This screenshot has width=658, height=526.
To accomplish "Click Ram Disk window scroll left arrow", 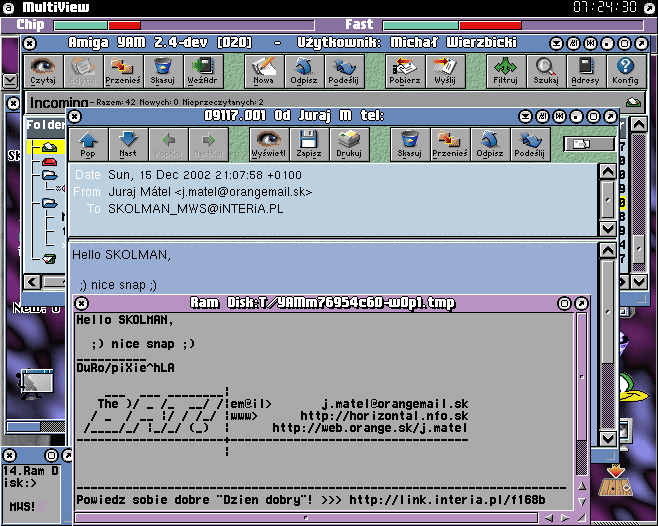I will (x=548, y=518).
